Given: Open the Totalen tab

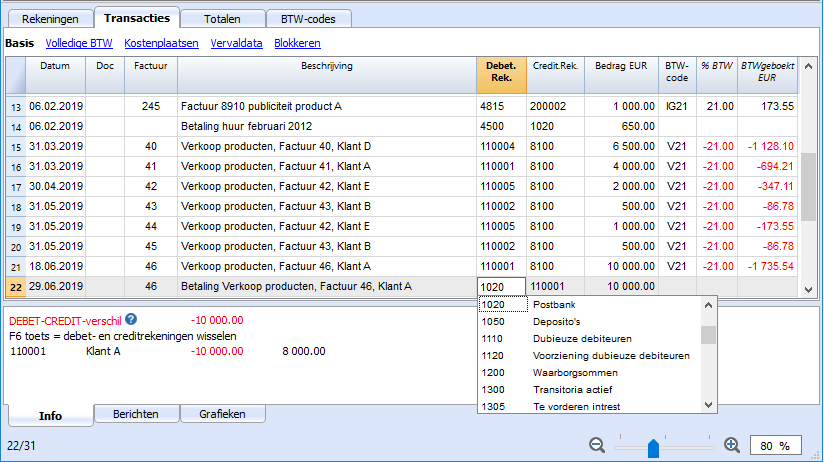Looking at the screenshot, I should tap(222, 19).
